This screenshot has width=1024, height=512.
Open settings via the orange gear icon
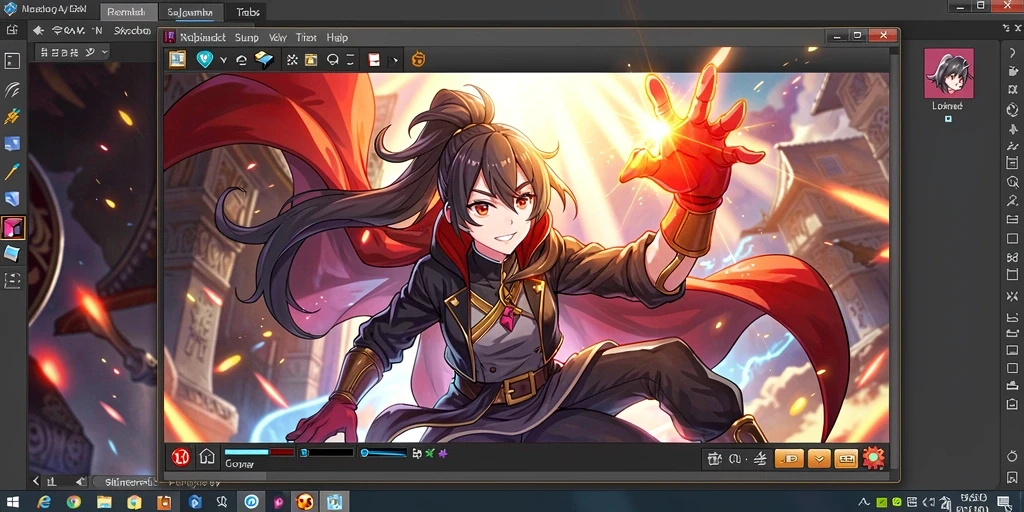pyautogui.click(x=873, y=458)
